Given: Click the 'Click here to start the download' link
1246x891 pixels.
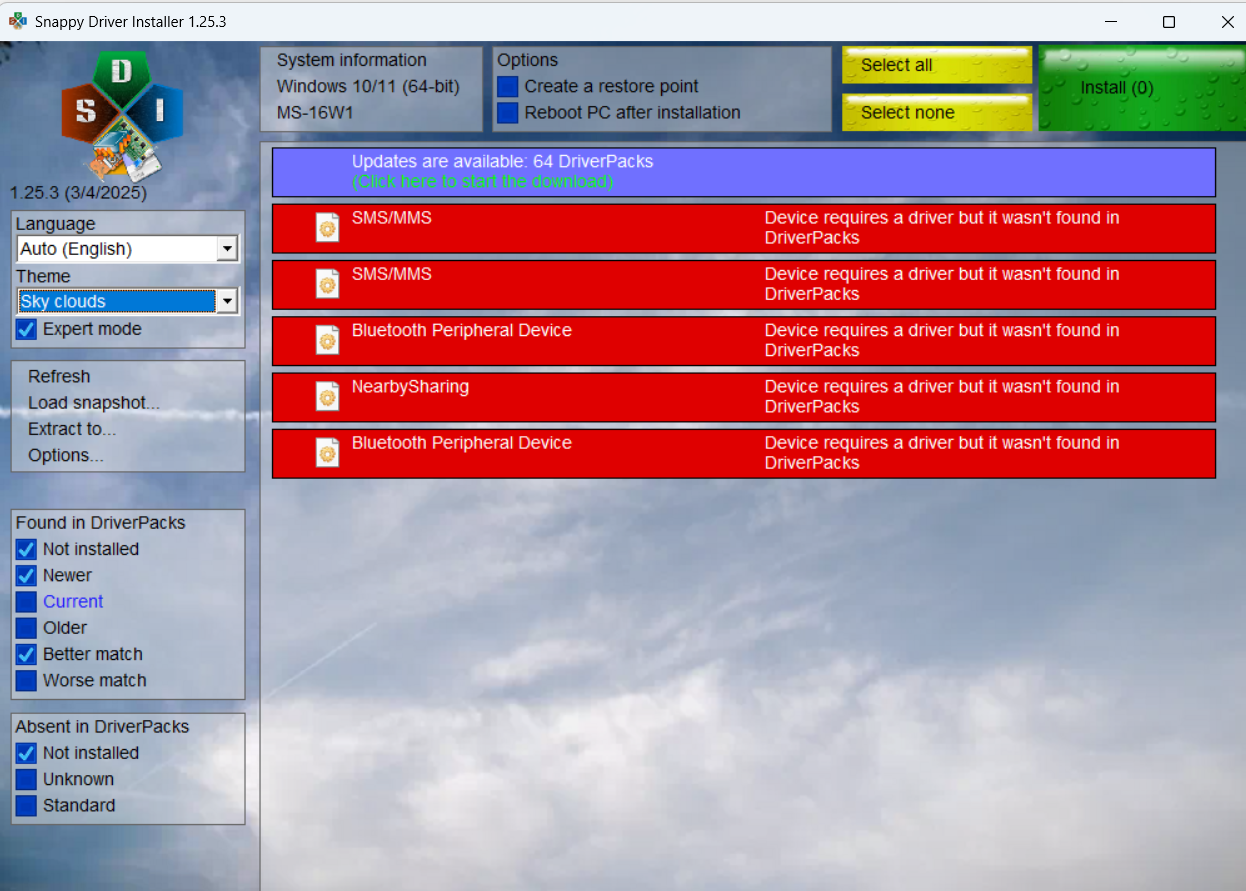Looking at the screenshot, I should tap(482, 182).
